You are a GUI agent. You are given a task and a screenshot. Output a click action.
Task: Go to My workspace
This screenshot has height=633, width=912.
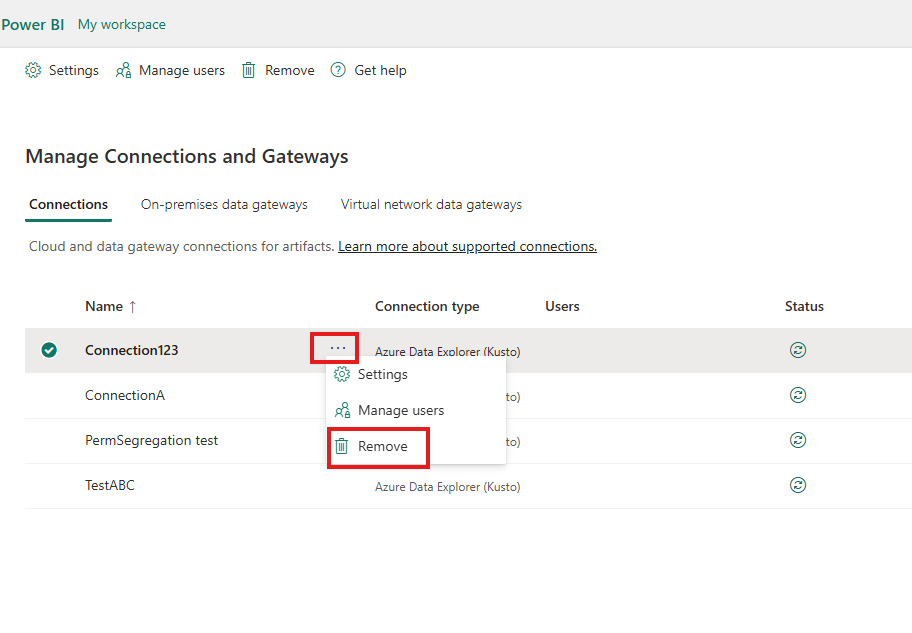tap(122, 24)
